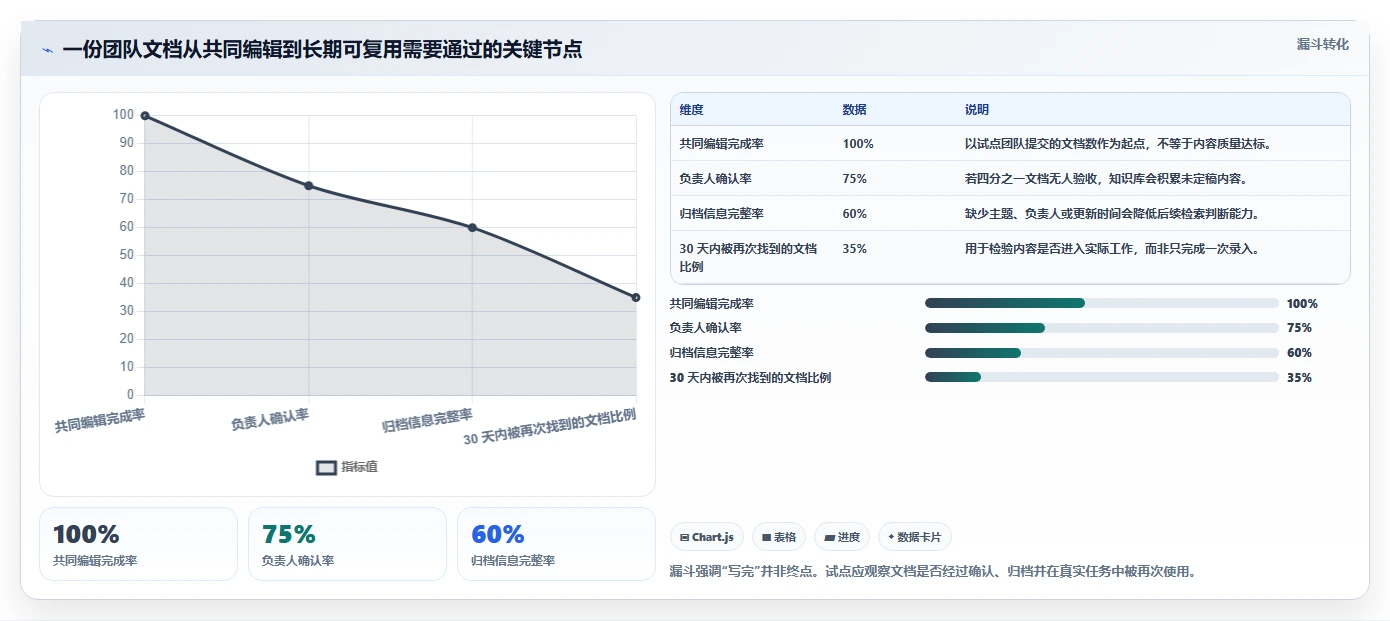
Task: Click the 指标值 legend label
Action: pyautogui.click(x=359, y=467)
